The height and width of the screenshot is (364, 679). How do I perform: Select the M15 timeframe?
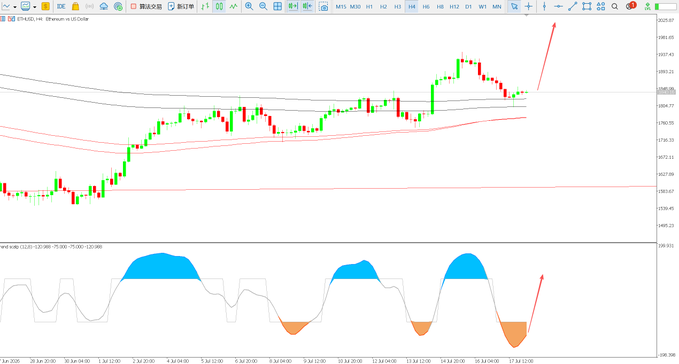[341, 6]
